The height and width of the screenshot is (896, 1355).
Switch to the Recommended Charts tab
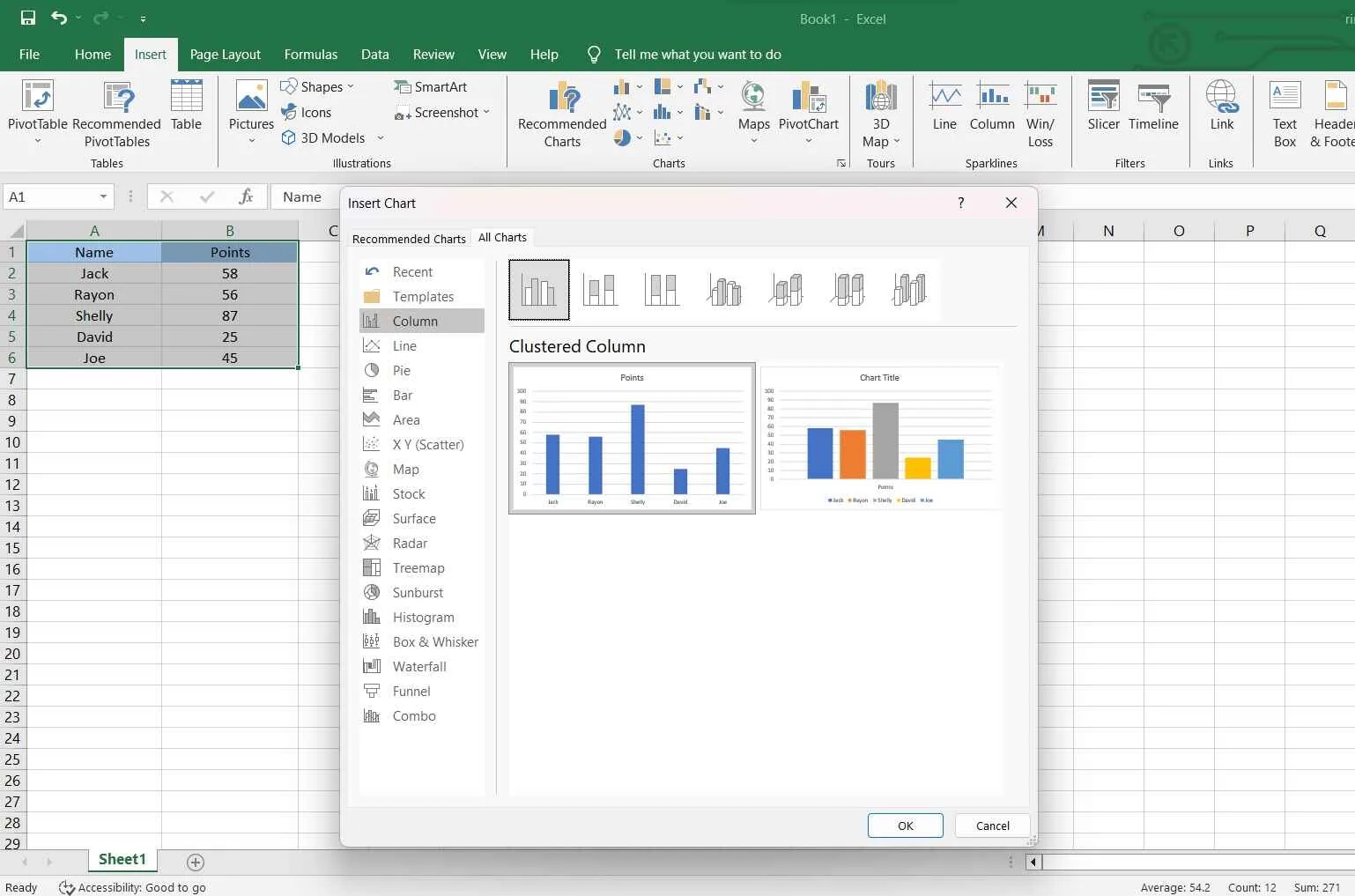[x=409, y=238]
